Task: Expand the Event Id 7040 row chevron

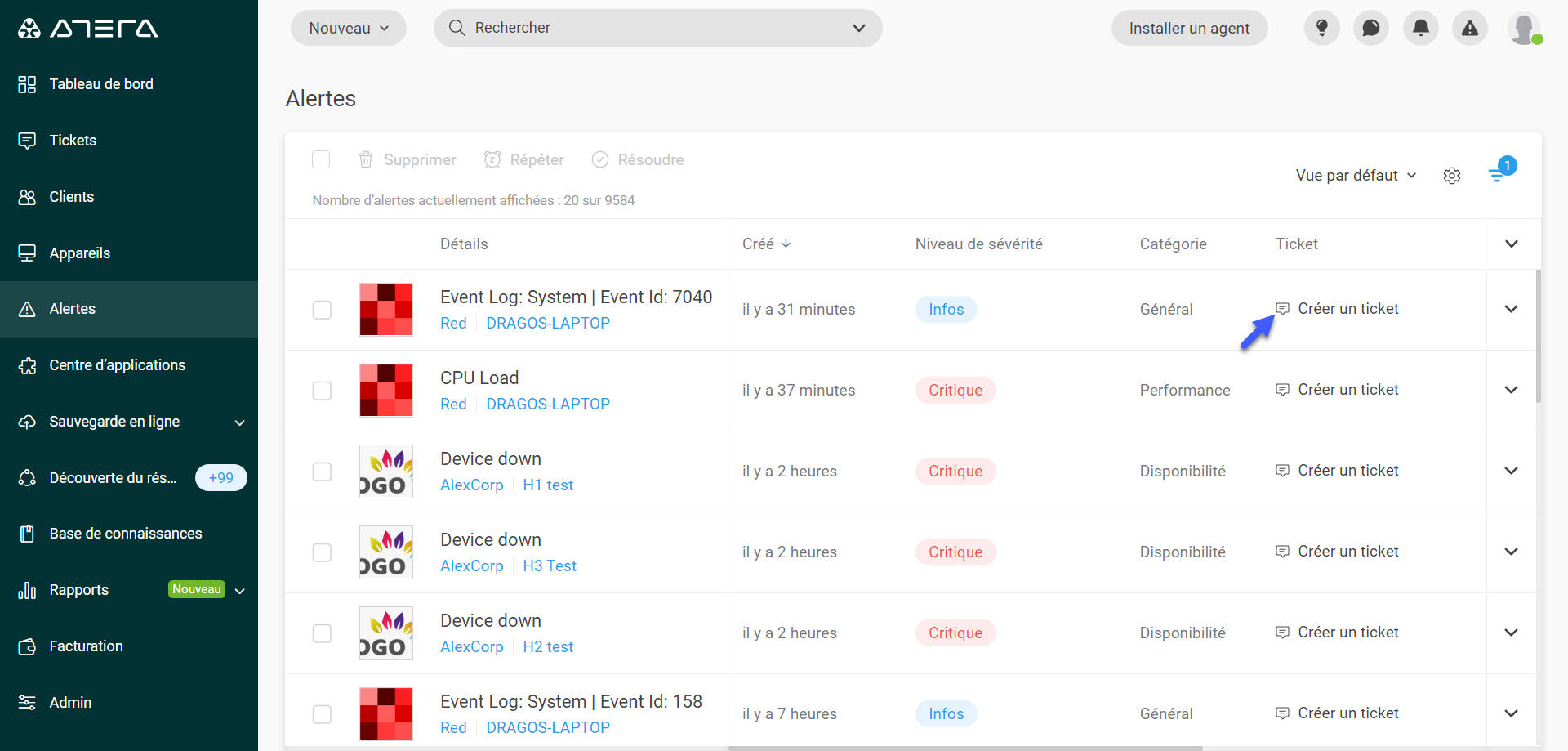Action: pos(1511,309)
